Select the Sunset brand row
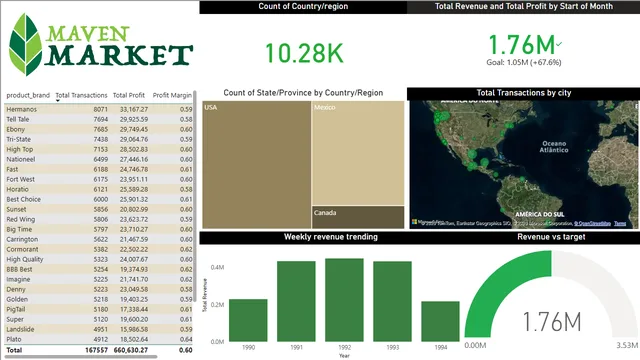 [99, 209]
